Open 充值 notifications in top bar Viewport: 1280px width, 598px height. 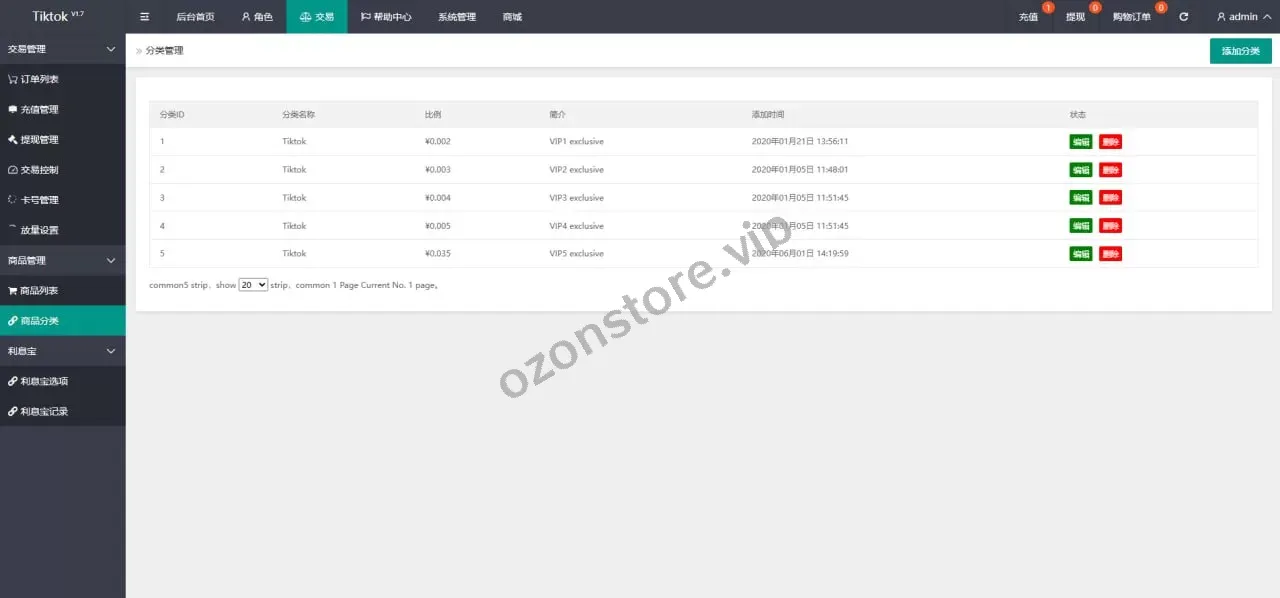coord(1028,17)
